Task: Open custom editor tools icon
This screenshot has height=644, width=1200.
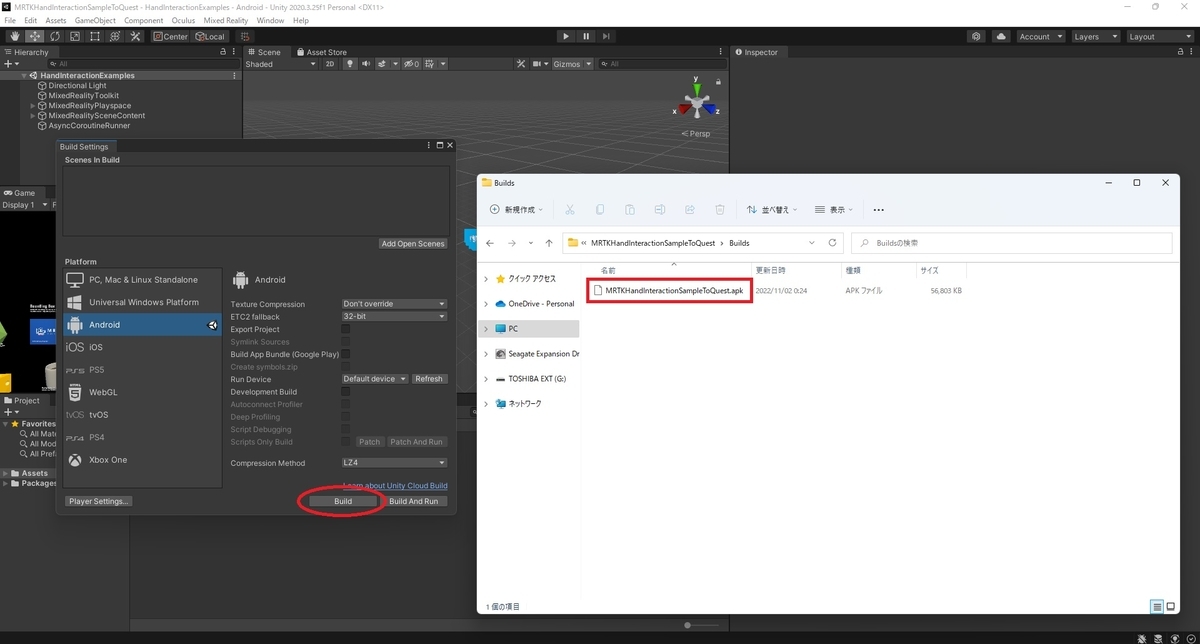Action: pos(135,36)
